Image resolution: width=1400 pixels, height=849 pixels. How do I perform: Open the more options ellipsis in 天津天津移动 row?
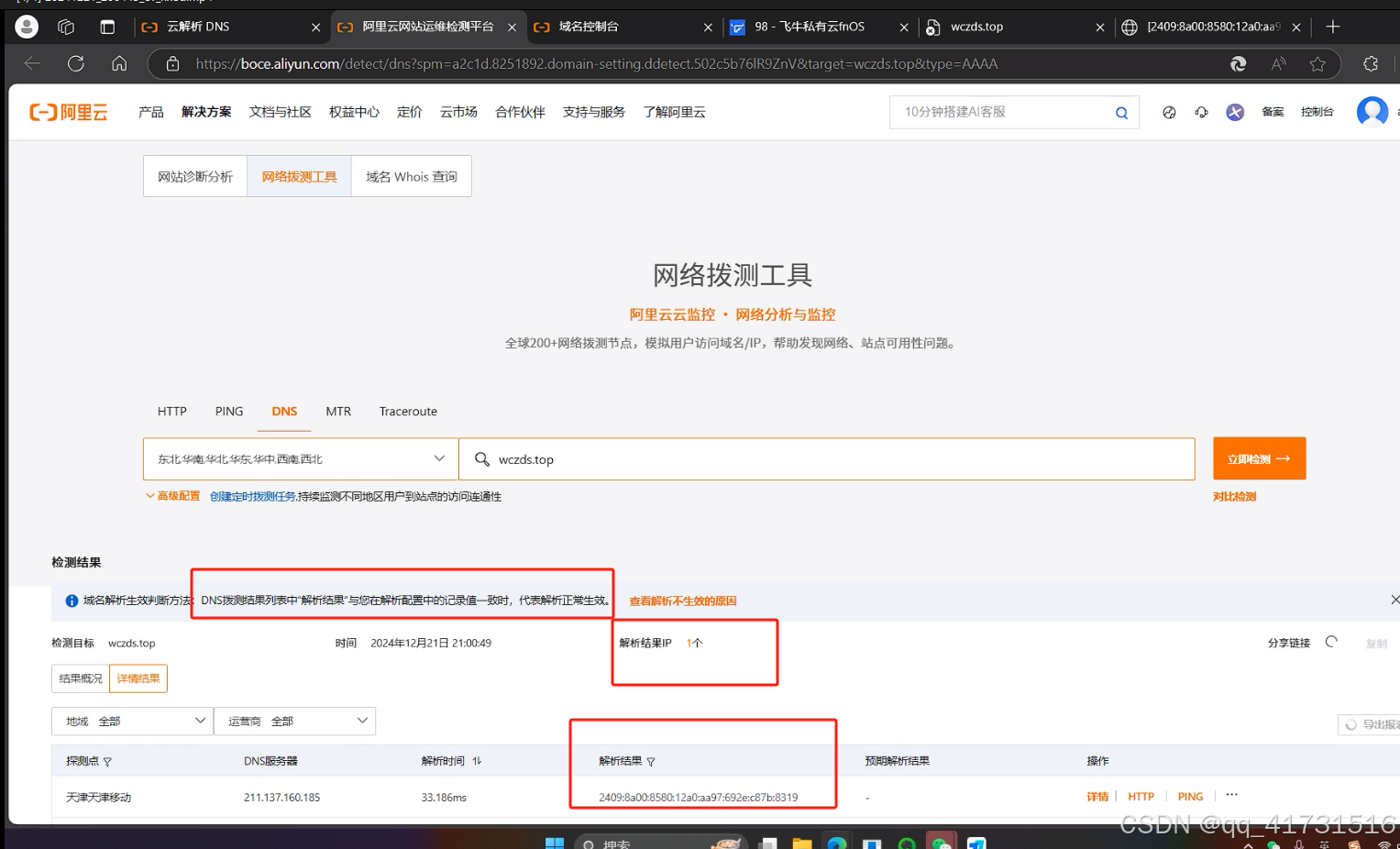[1231, 795]
